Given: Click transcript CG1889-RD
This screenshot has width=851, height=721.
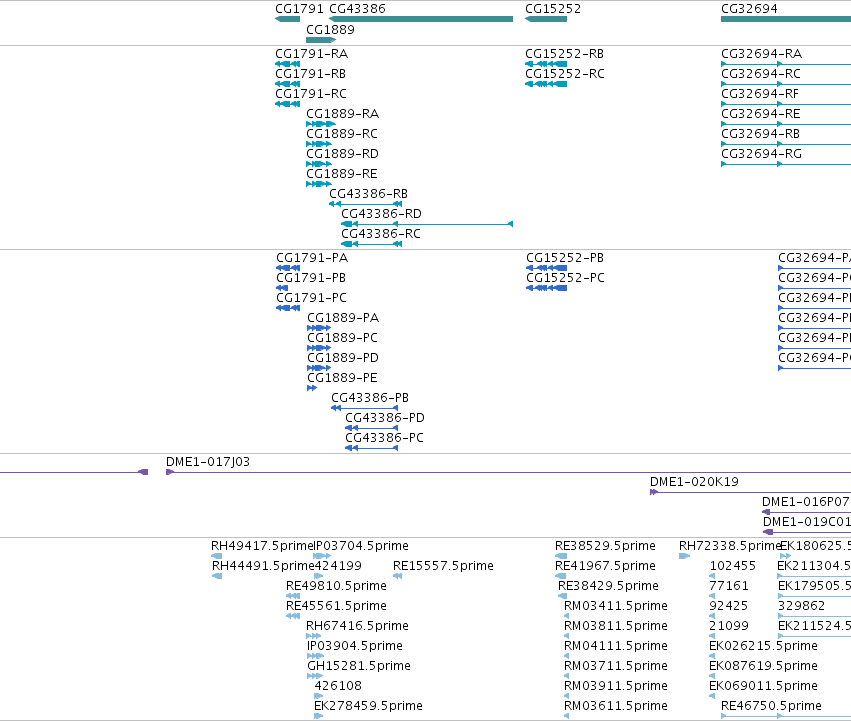Looking at the screenshot, I should point(342,154).
